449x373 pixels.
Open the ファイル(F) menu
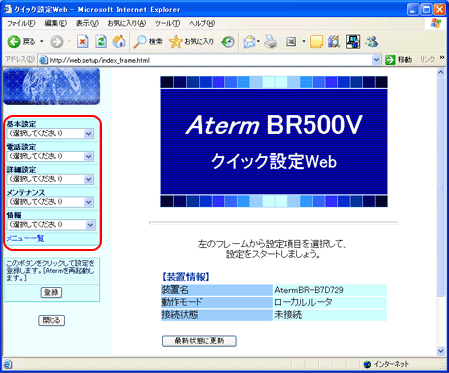pos(21,23)
